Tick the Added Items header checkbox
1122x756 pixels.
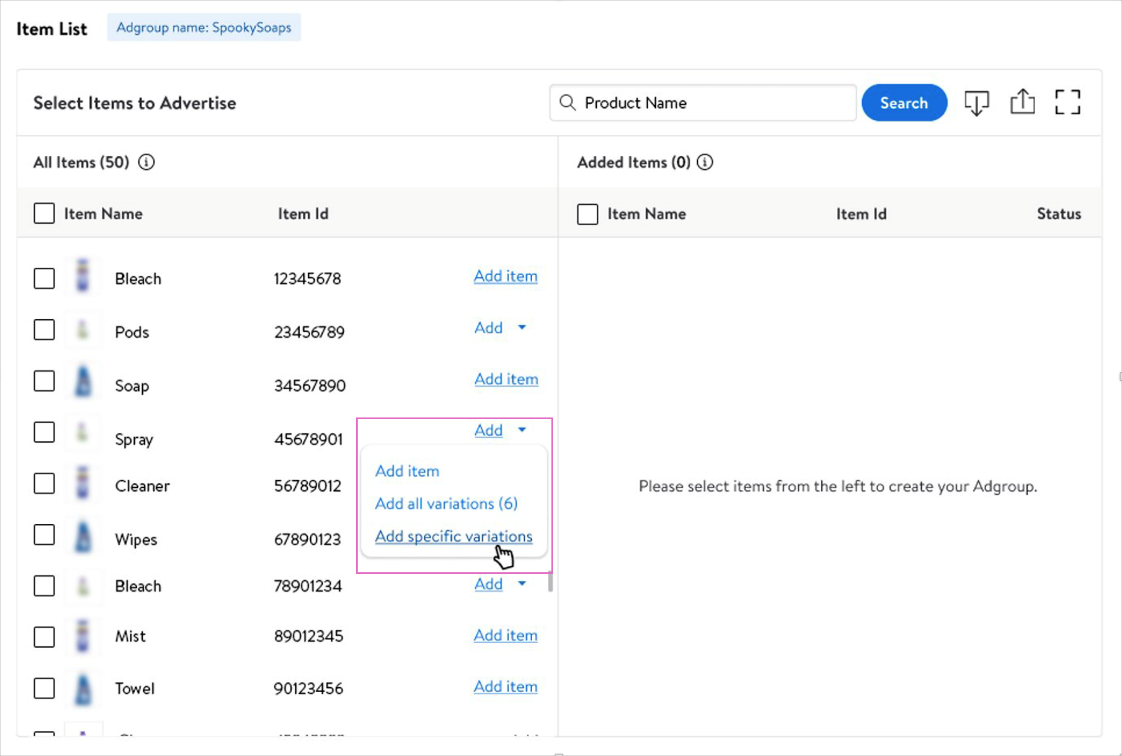588,214
